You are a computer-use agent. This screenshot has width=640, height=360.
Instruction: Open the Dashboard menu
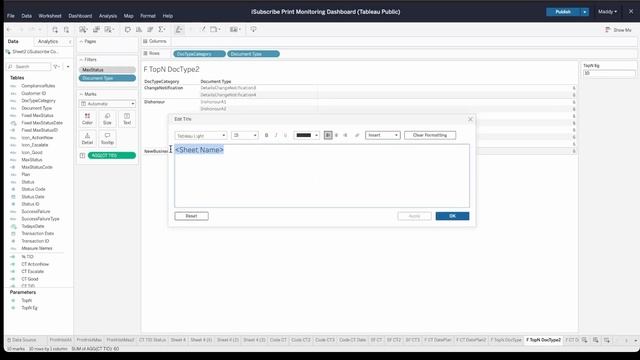pyautogui.click(x=80, y=16)
